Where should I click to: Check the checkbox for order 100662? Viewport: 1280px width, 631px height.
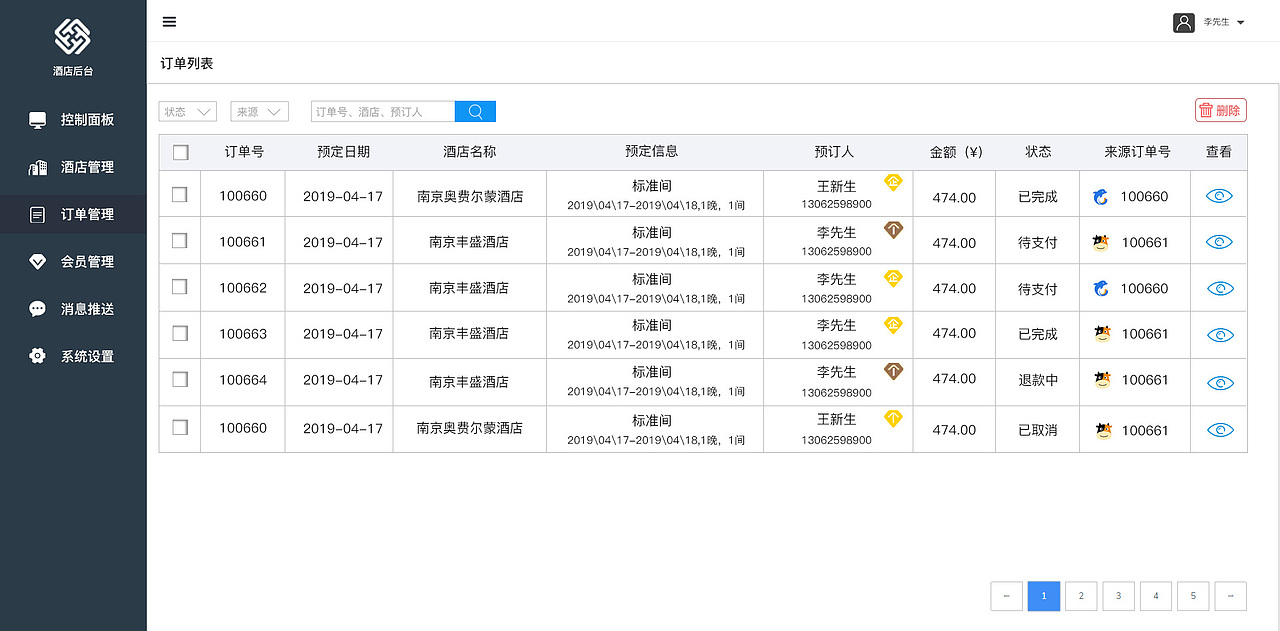pos(179,288)
